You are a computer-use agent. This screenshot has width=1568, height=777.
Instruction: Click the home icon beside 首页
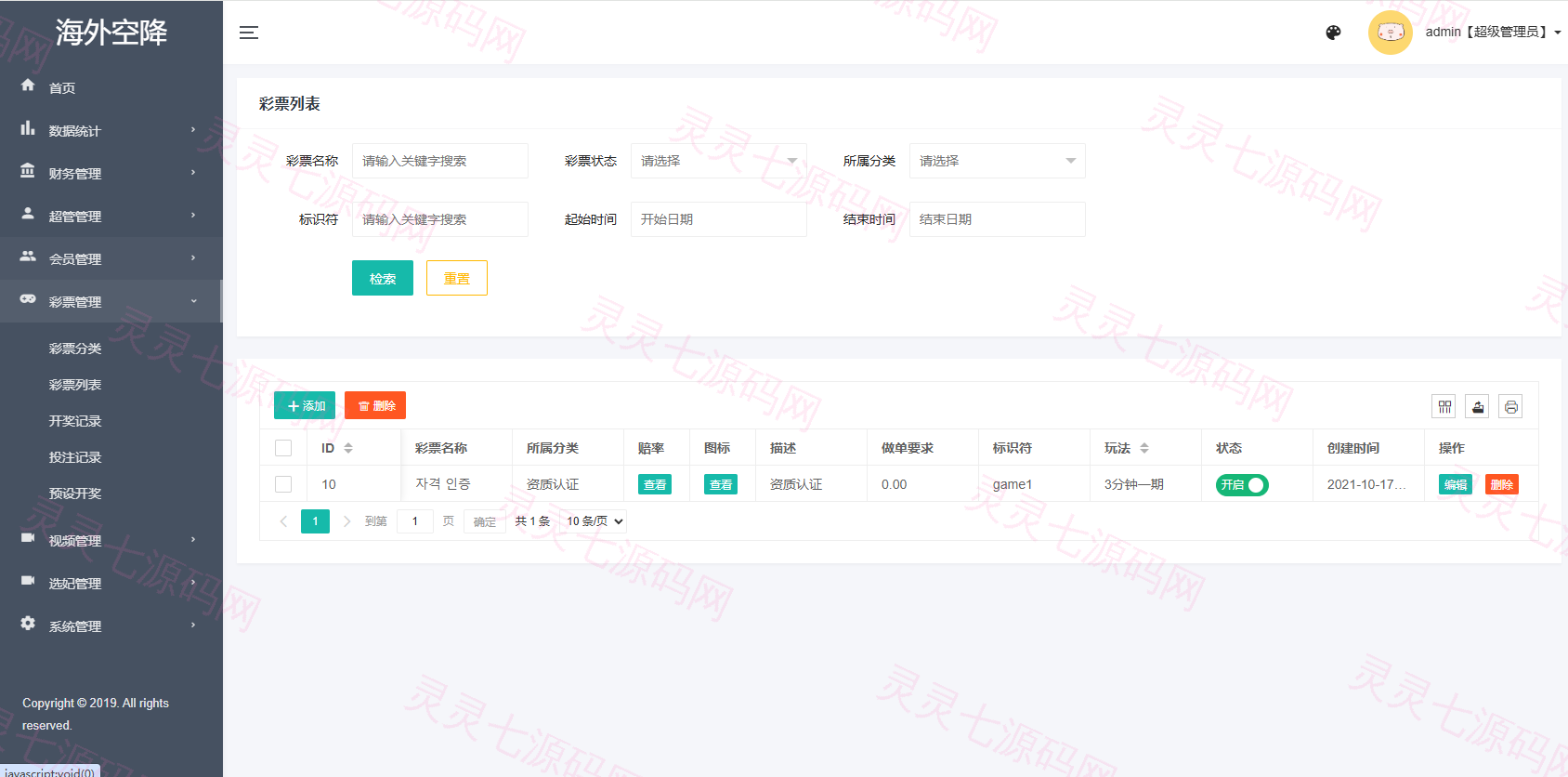click(28, 85)
